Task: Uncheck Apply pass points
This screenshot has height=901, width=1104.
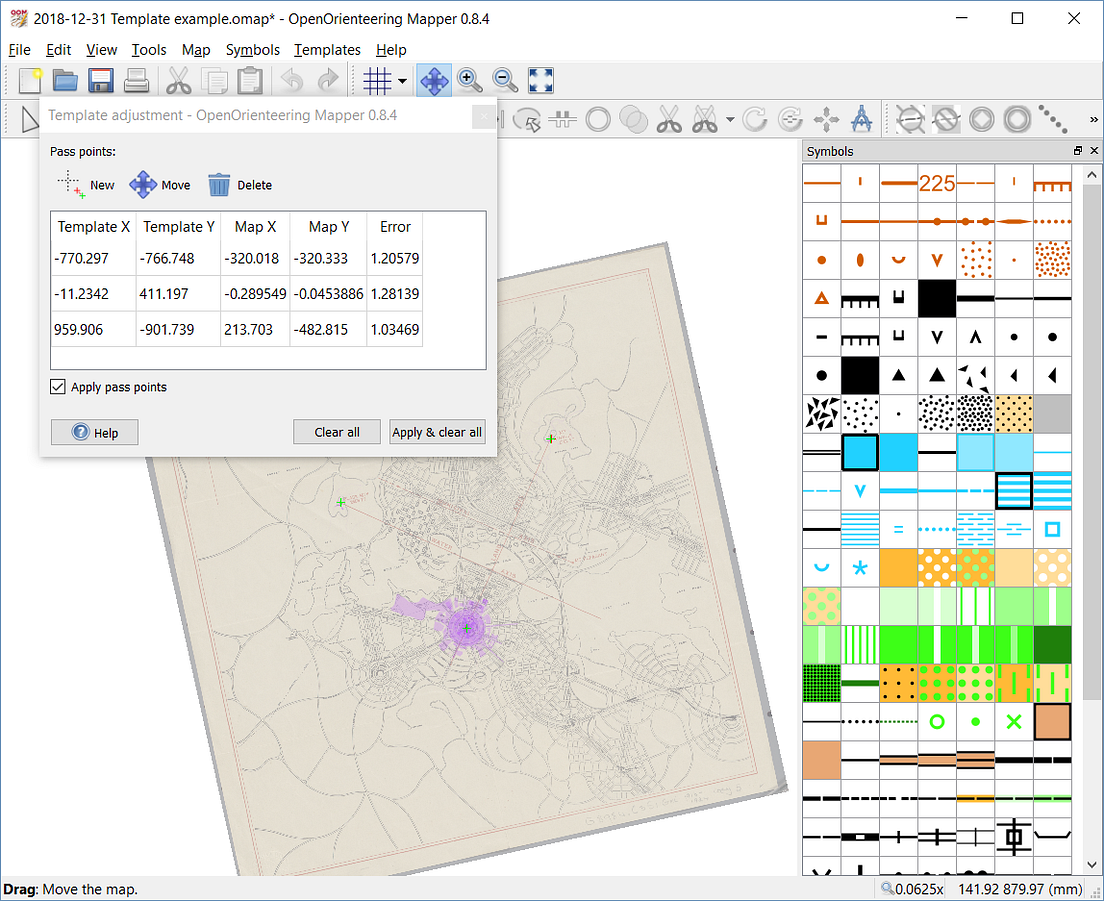Action: click(x=57, y=387)
